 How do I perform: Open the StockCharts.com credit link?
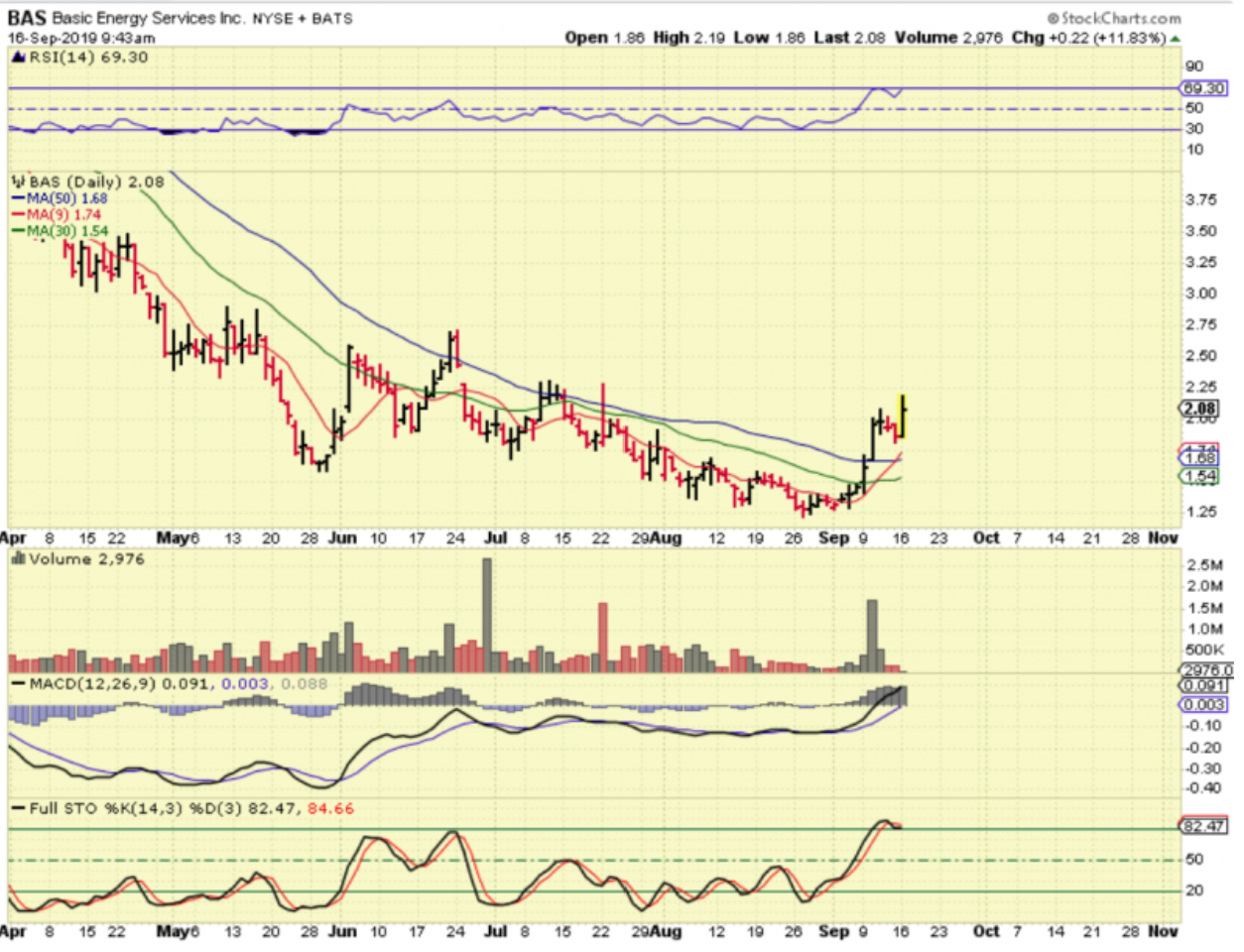[x=1115, y=18]
